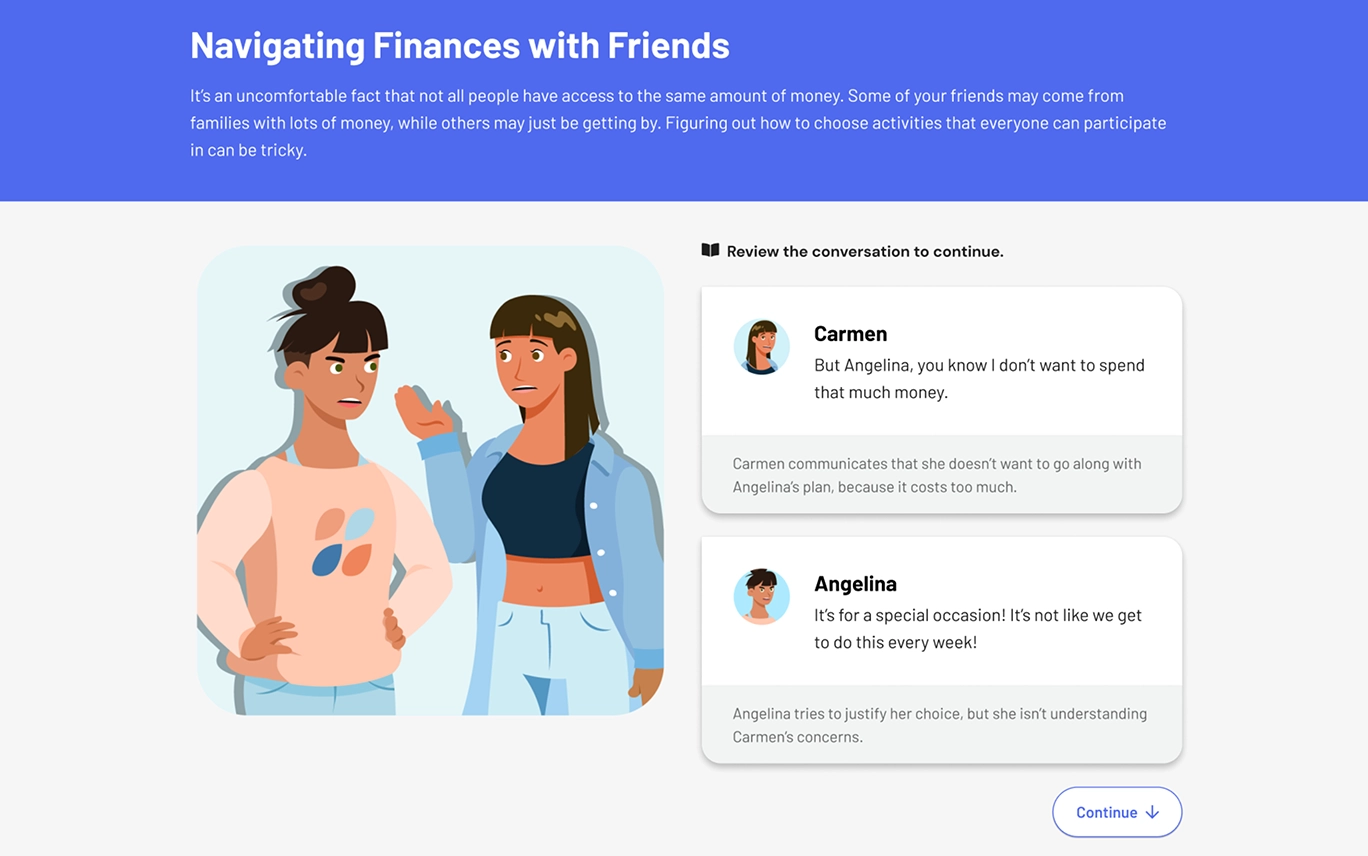Click the two friends illustration
Screen dimensions: 1368x856
[430, 481]
